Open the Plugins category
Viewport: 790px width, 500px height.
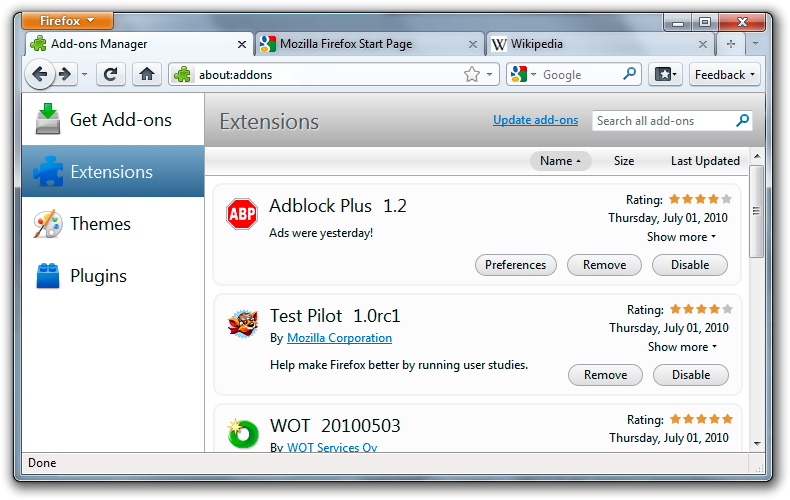click(113, 276)
